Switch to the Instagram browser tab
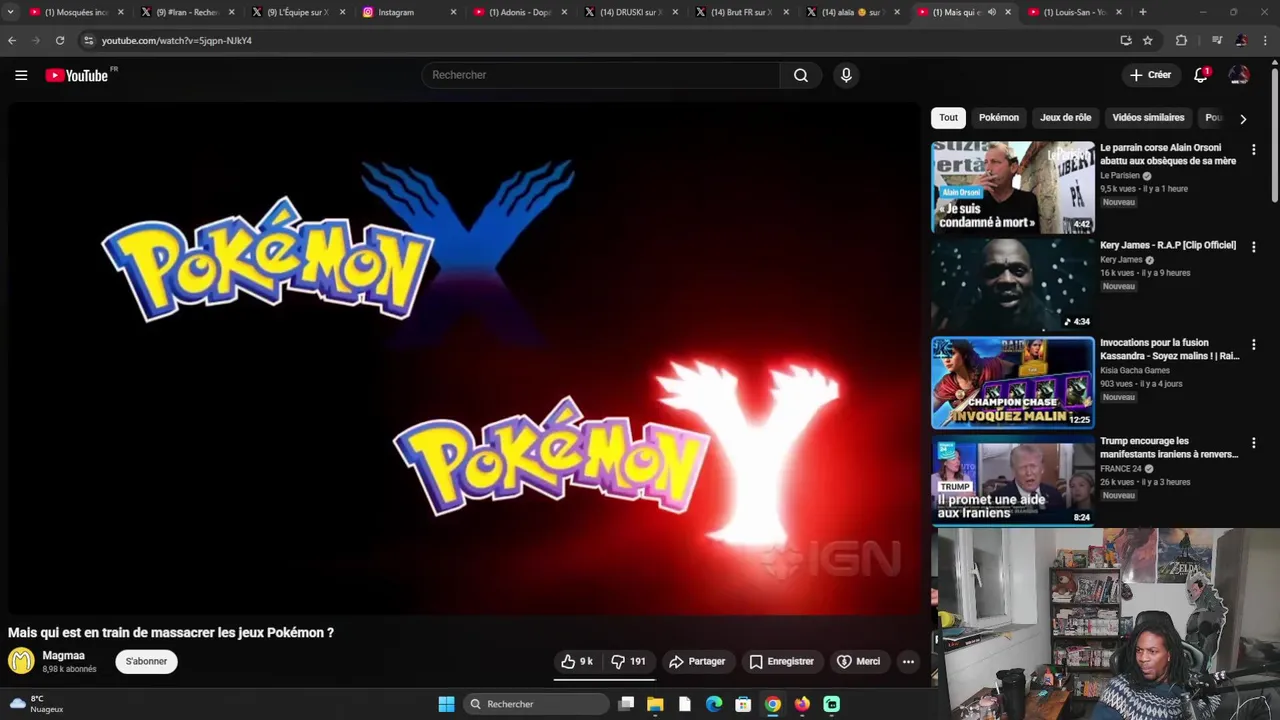The image size is (1280, 720). (408, 12)
